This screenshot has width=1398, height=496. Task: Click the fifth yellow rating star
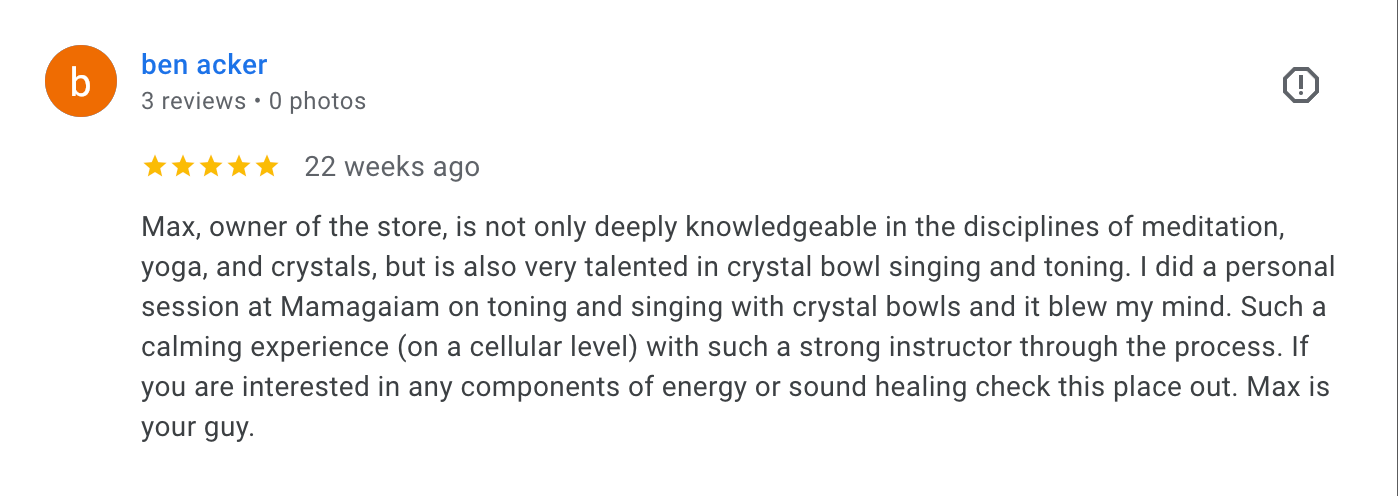(266, 166)
